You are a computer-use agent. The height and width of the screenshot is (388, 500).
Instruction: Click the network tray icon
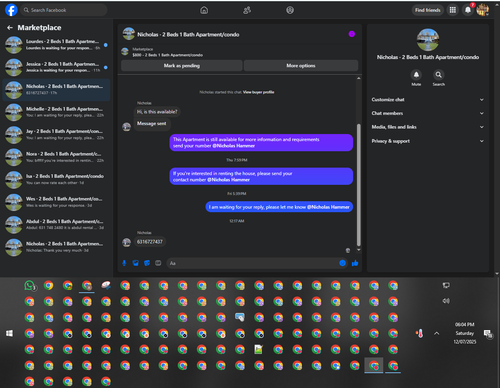(446, 285)
